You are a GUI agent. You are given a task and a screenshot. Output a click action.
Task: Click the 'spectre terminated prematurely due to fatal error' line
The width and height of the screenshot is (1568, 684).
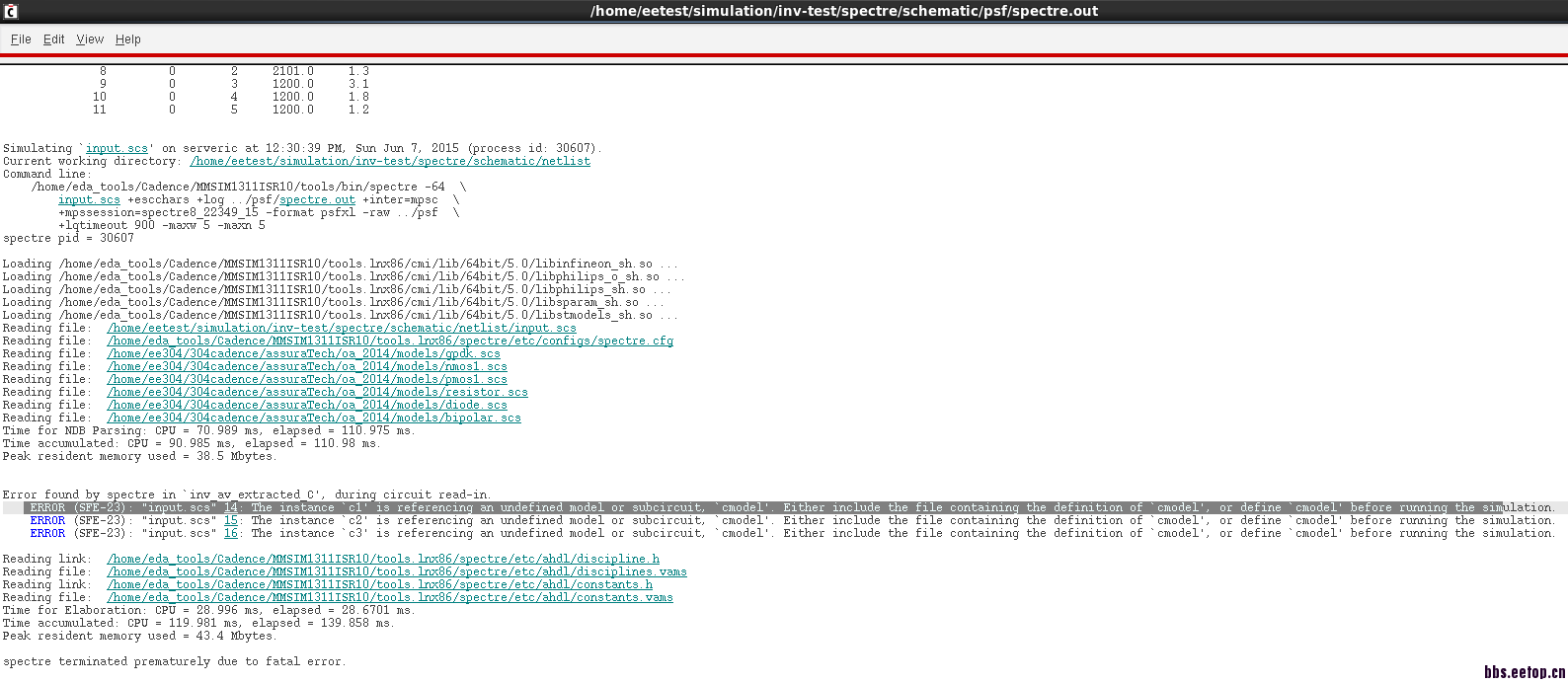[175, 661]
